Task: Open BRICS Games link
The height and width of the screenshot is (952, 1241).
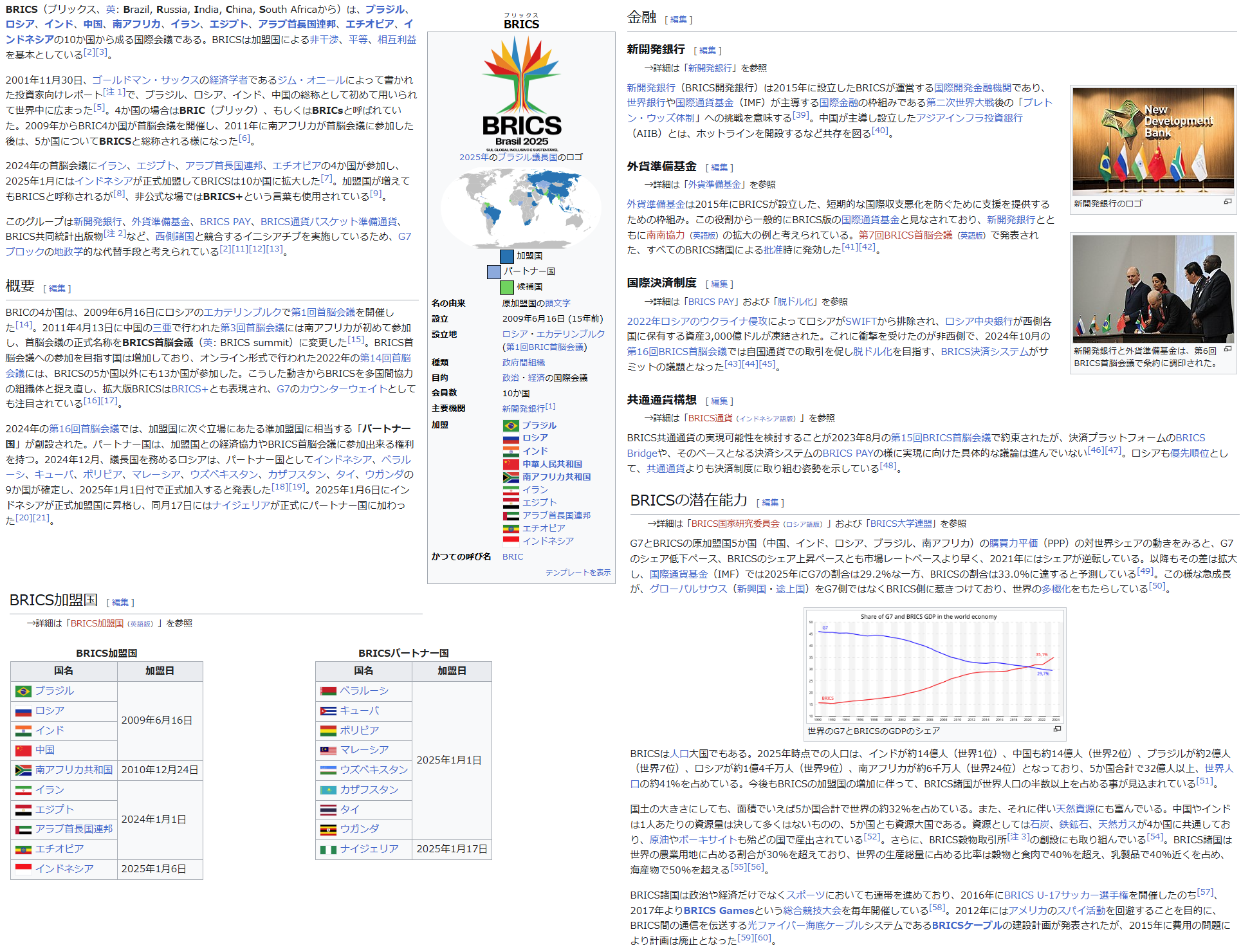Action: (x=719, y=911)
